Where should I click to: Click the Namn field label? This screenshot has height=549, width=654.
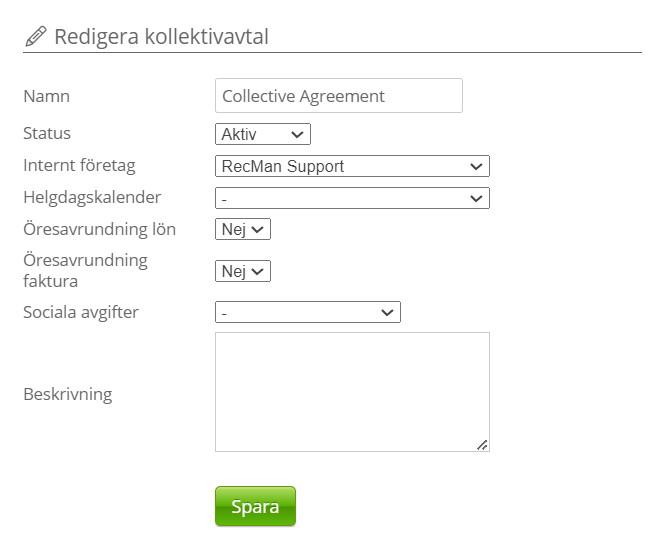[x=46, y=97]
